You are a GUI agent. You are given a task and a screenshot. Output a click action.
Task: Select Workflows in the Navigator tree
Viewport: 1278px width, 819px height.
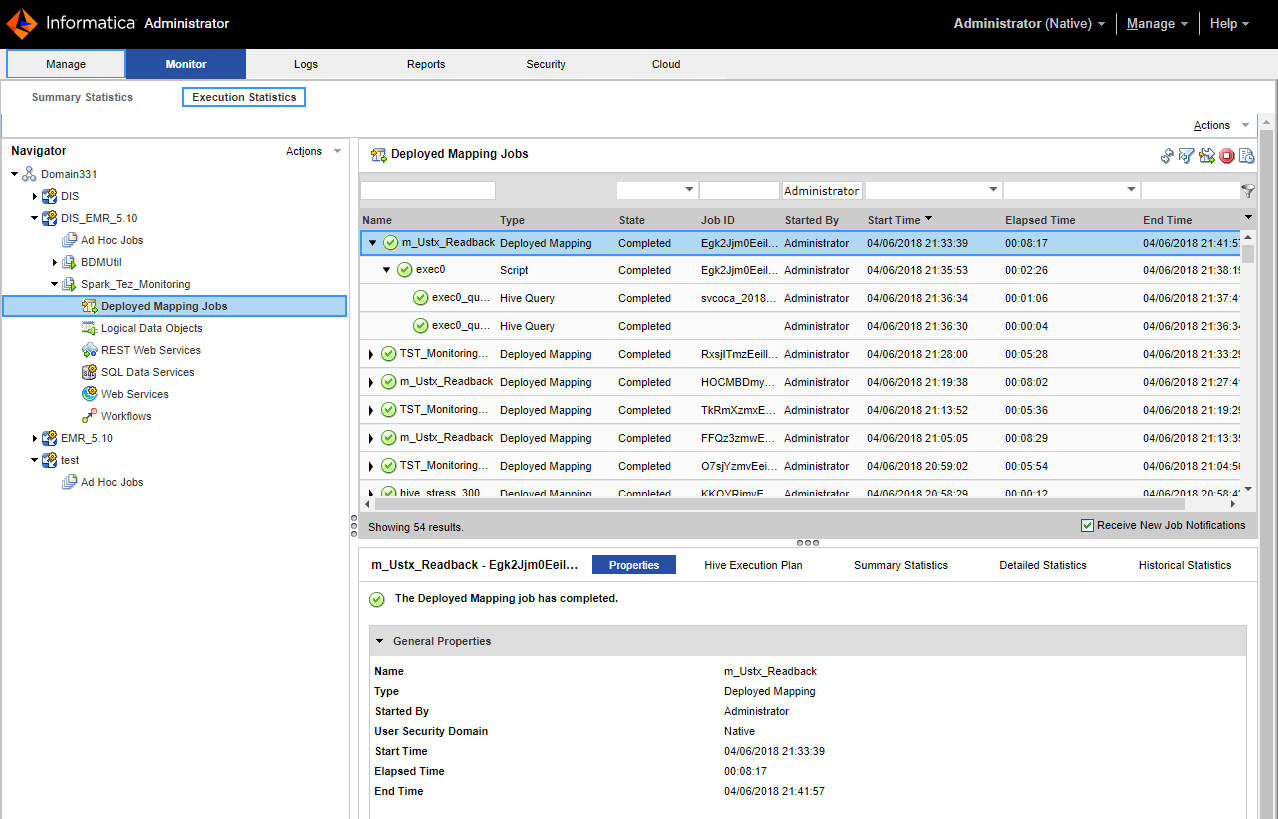coord(126,416)
